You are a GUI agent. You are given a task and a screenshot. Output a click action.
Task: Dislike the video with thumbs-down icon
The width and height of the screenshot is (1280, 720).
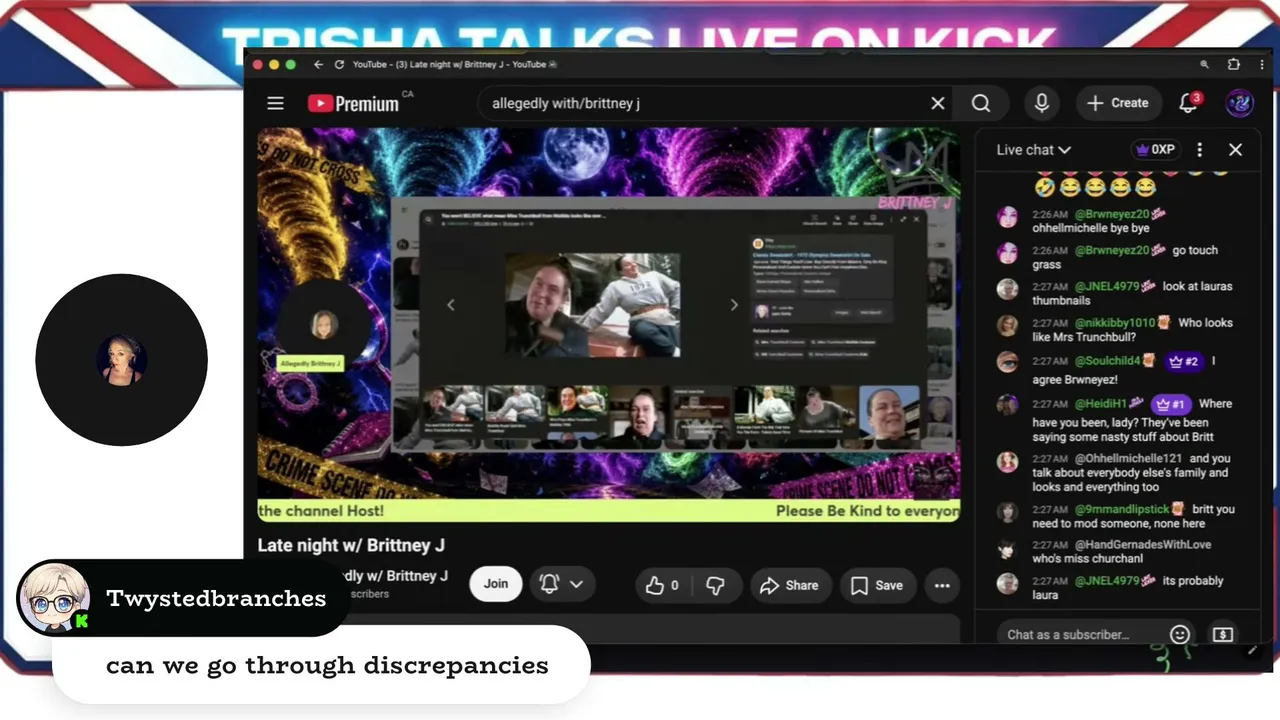coord(715,585)
